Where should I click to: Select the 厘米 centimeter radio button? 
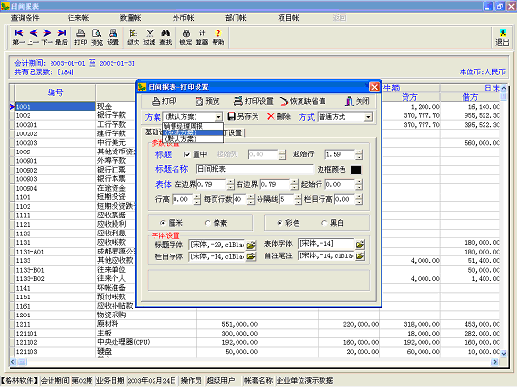163,223
